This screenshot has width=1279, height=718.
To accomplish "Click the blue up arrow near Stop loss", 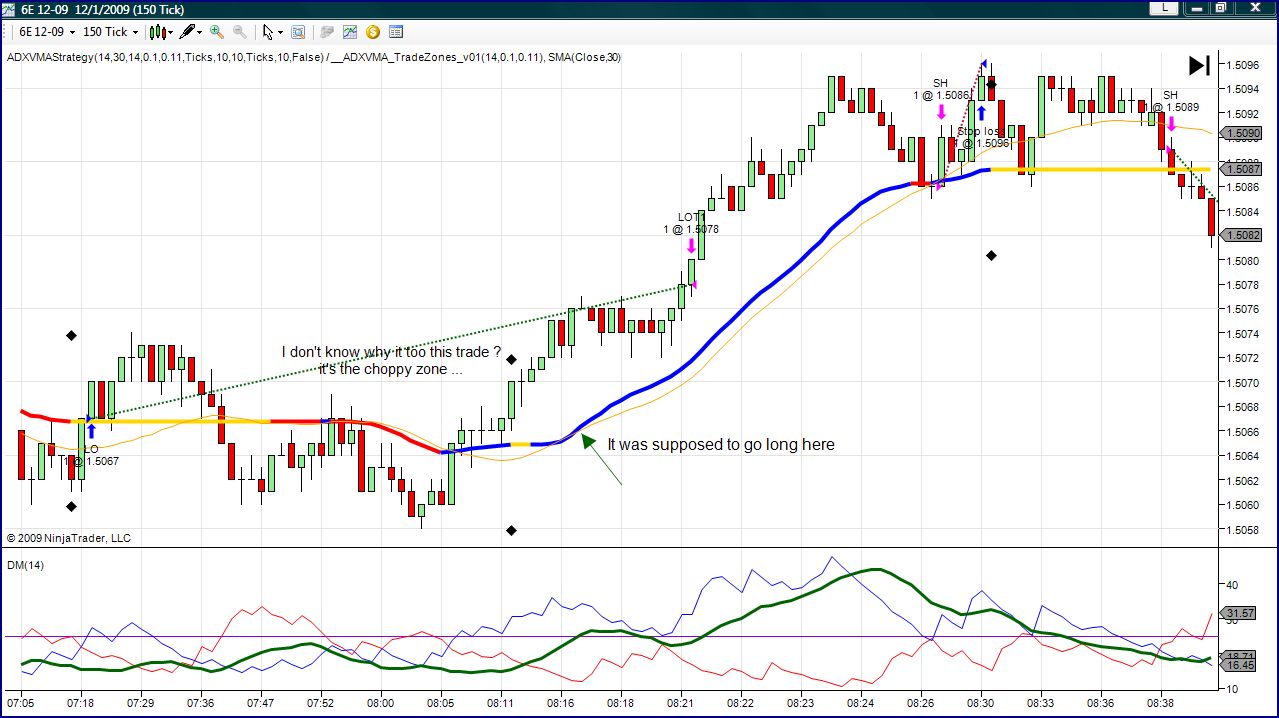I will coord(982,113).
